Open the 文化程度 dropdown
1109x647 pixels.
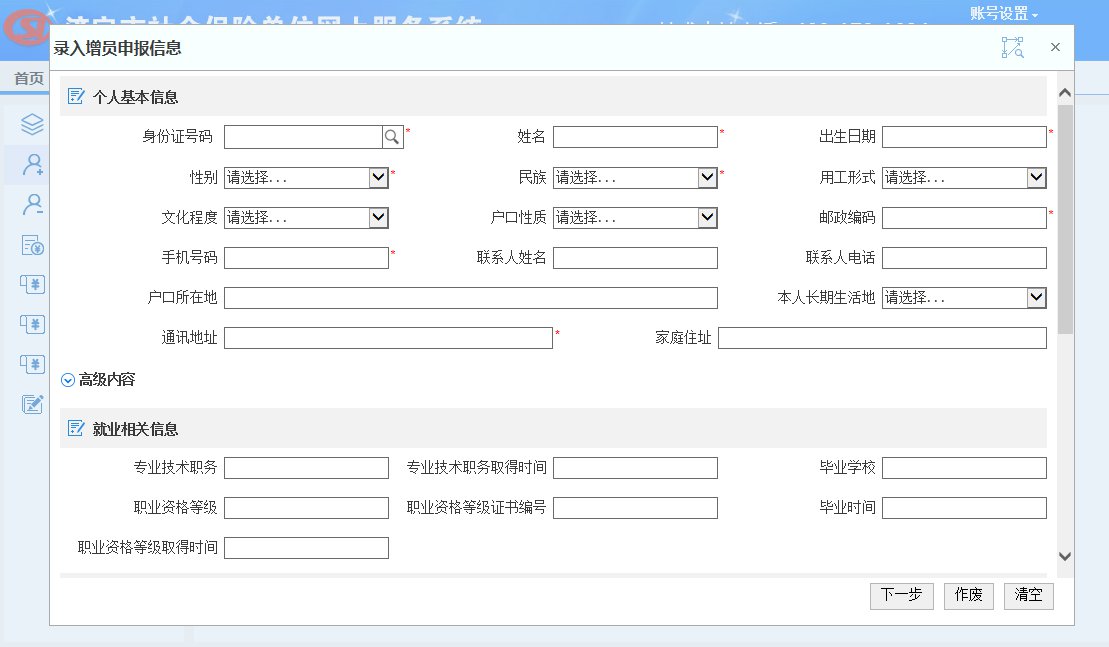(x=306, y=217)
